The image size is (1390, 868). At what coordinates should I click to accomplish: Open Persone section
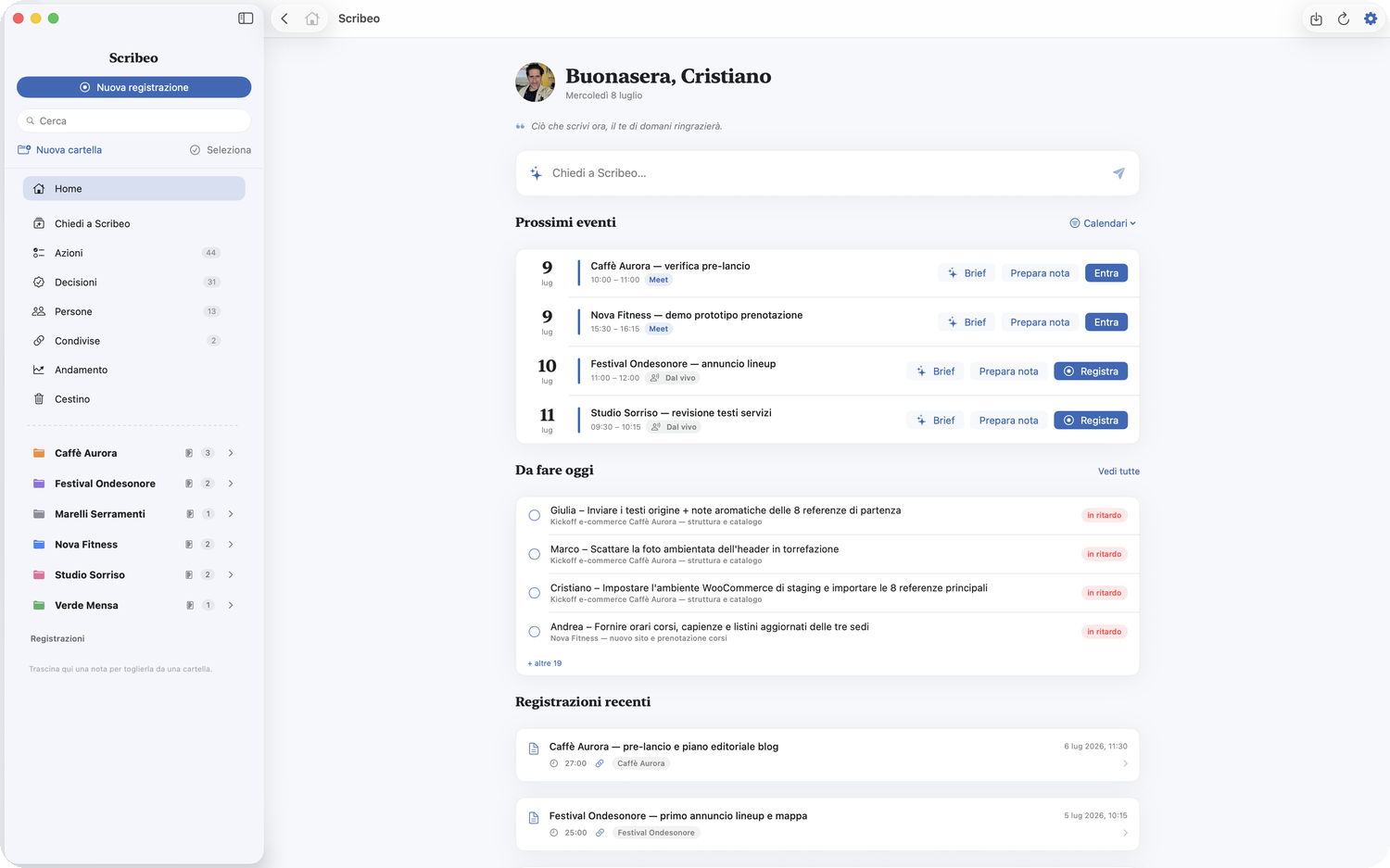[133, 311]
